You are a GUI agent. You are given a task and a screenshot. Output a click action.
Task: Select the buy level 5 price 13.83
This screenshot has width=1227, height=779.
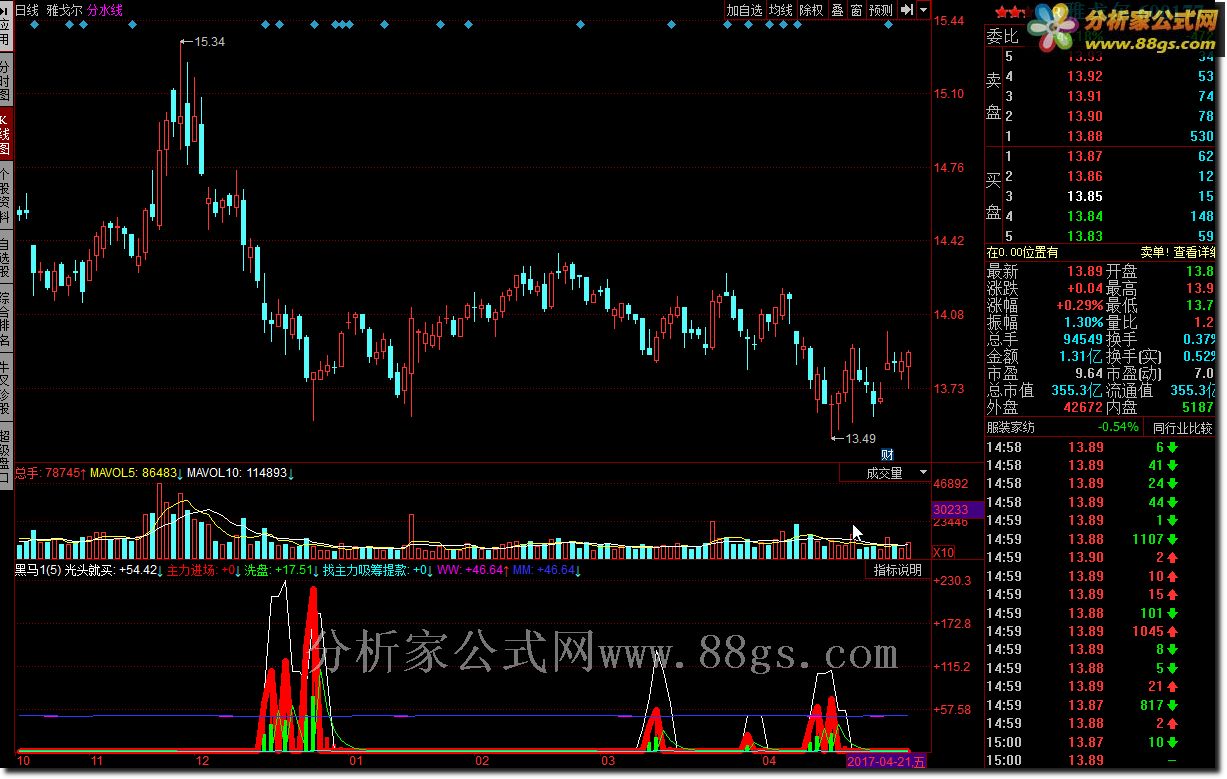pyautogui.click(x=1084, y=236)
